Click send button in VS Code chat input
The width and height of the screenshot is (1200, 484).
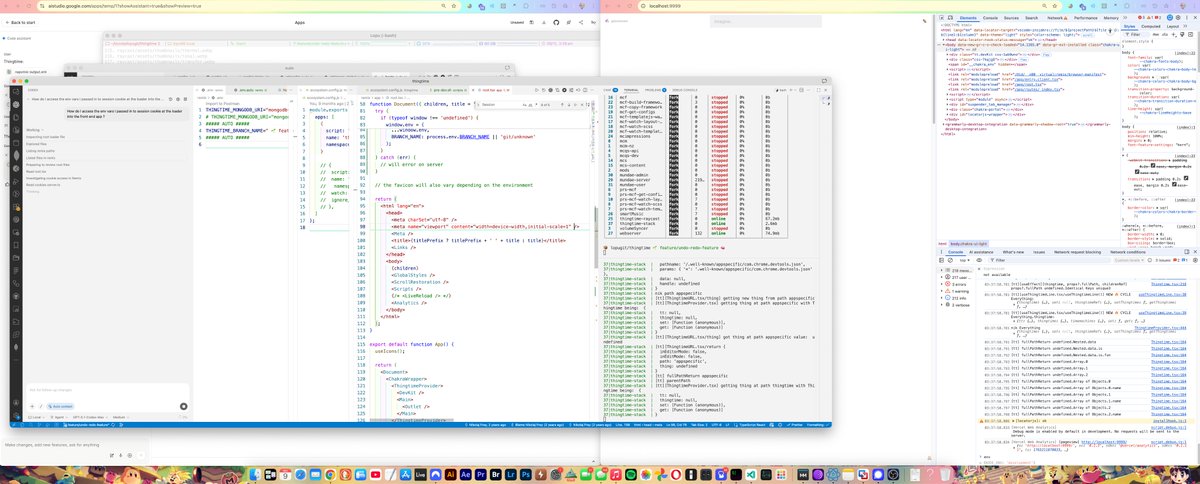coord(184,405)
